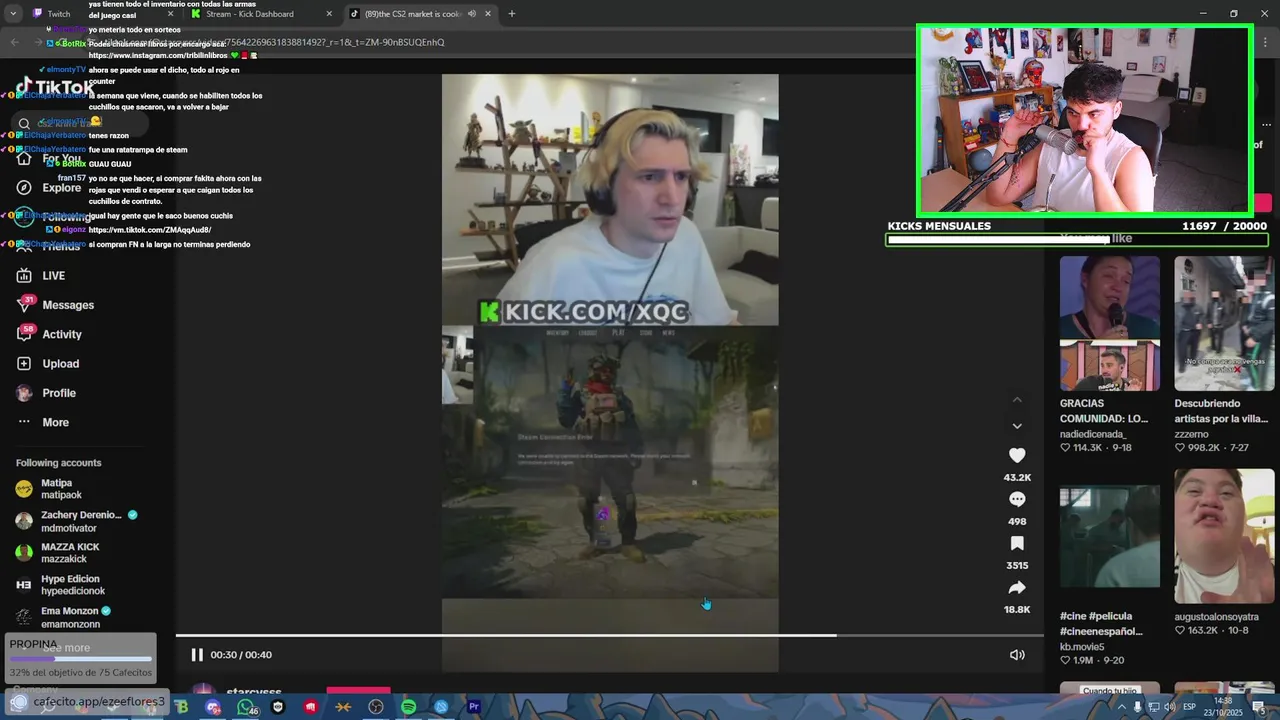Open the augustoalonsoyatra recommended video
Viewport: 1280px width, 720px height.
tap(1224, 537)
